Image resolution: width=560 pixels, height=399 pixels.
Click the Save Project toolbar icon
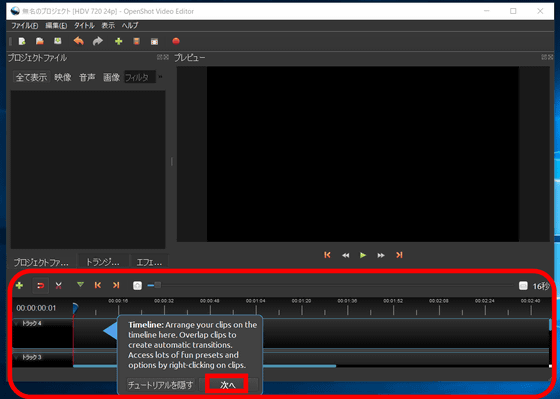[58, 41]
